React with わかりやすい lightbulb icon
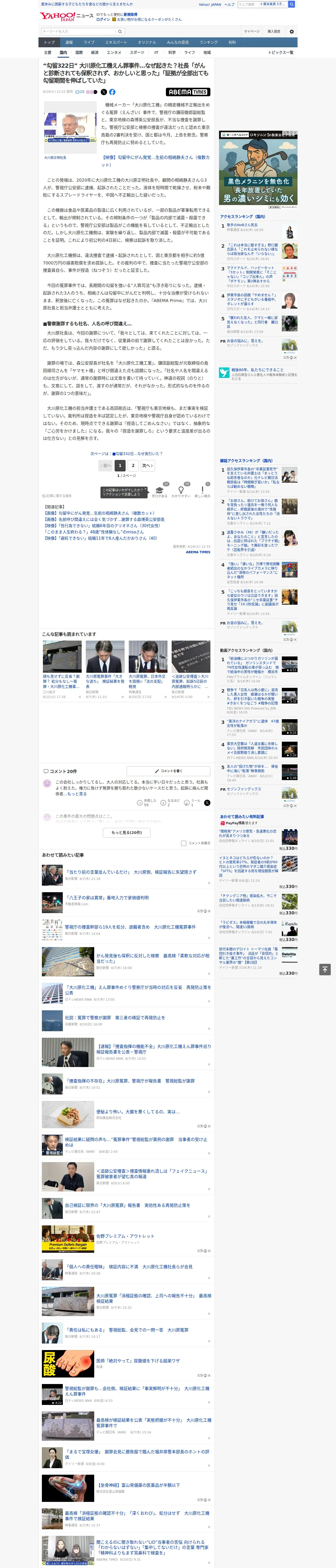336x1568 pixels. [x=181, y=490]
